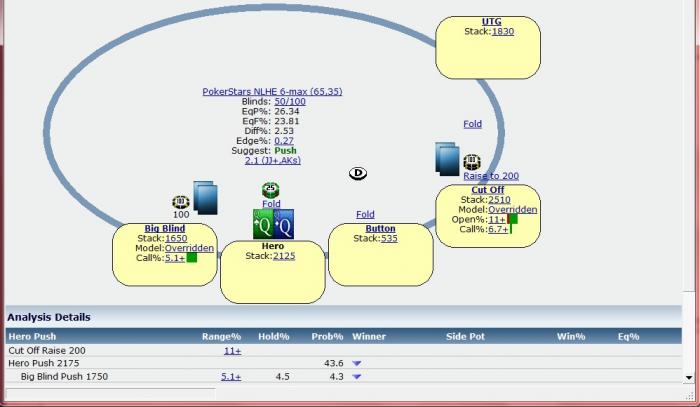Click the dealer button marker

pyautogui.click(x=358, y=173)
